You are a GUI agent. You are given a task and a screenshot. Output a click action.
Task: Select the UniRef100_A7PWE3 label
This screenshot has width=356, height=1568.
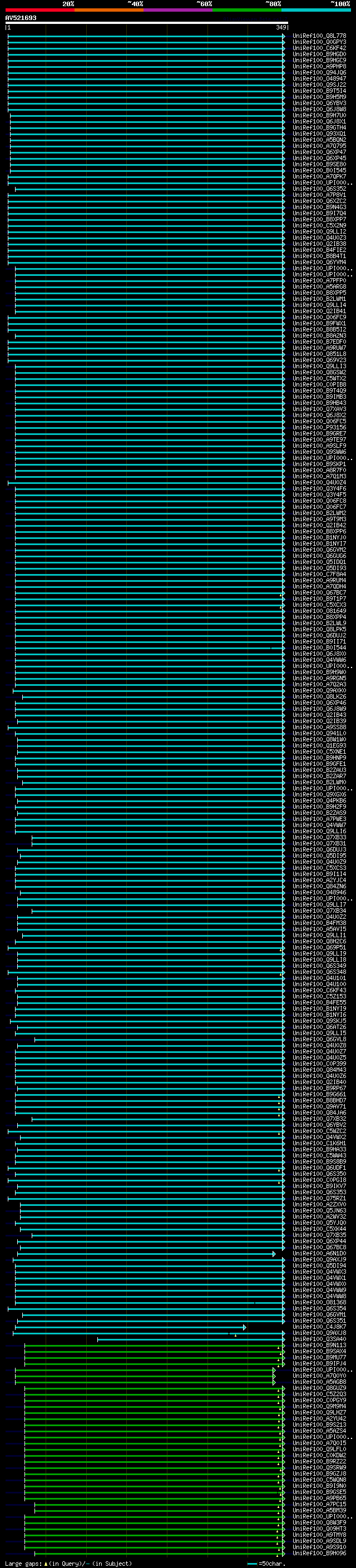(x=319, y=819)
